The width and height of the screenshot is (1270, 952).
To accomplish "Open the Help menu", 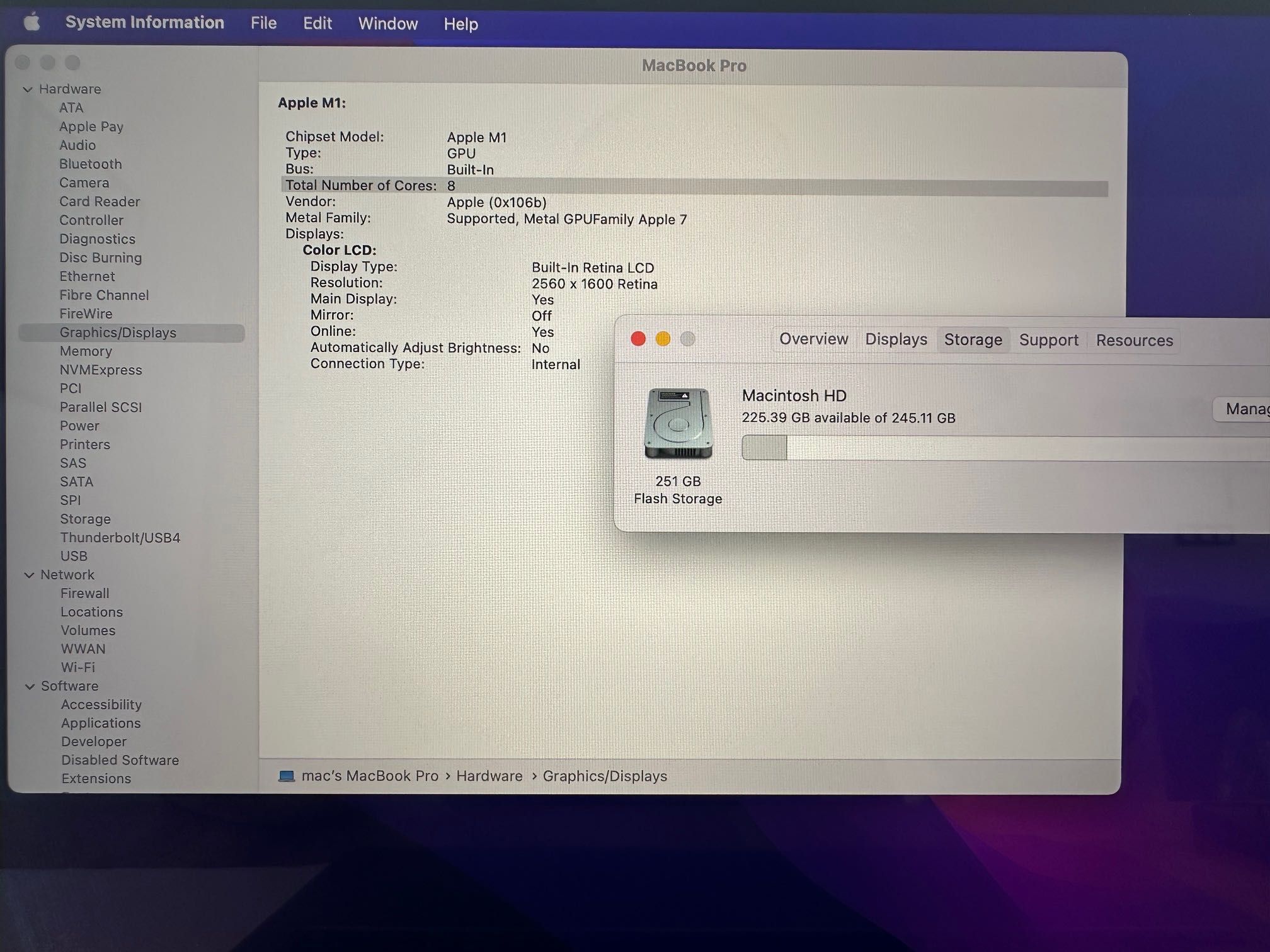I will tap(461, 25).
